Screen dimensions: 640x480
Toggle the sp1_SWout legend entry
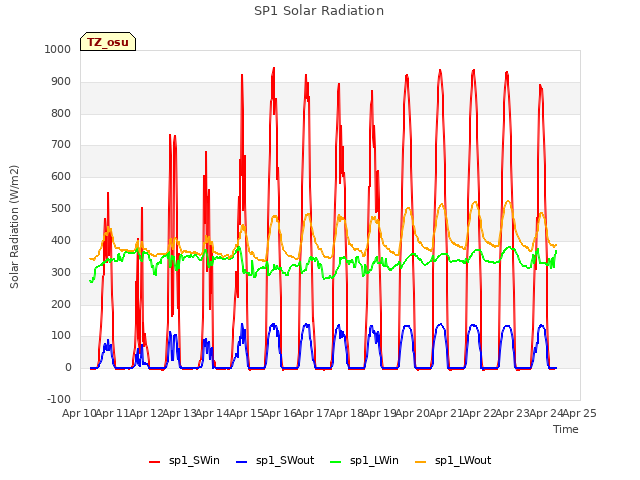click(x=275, y=461)
